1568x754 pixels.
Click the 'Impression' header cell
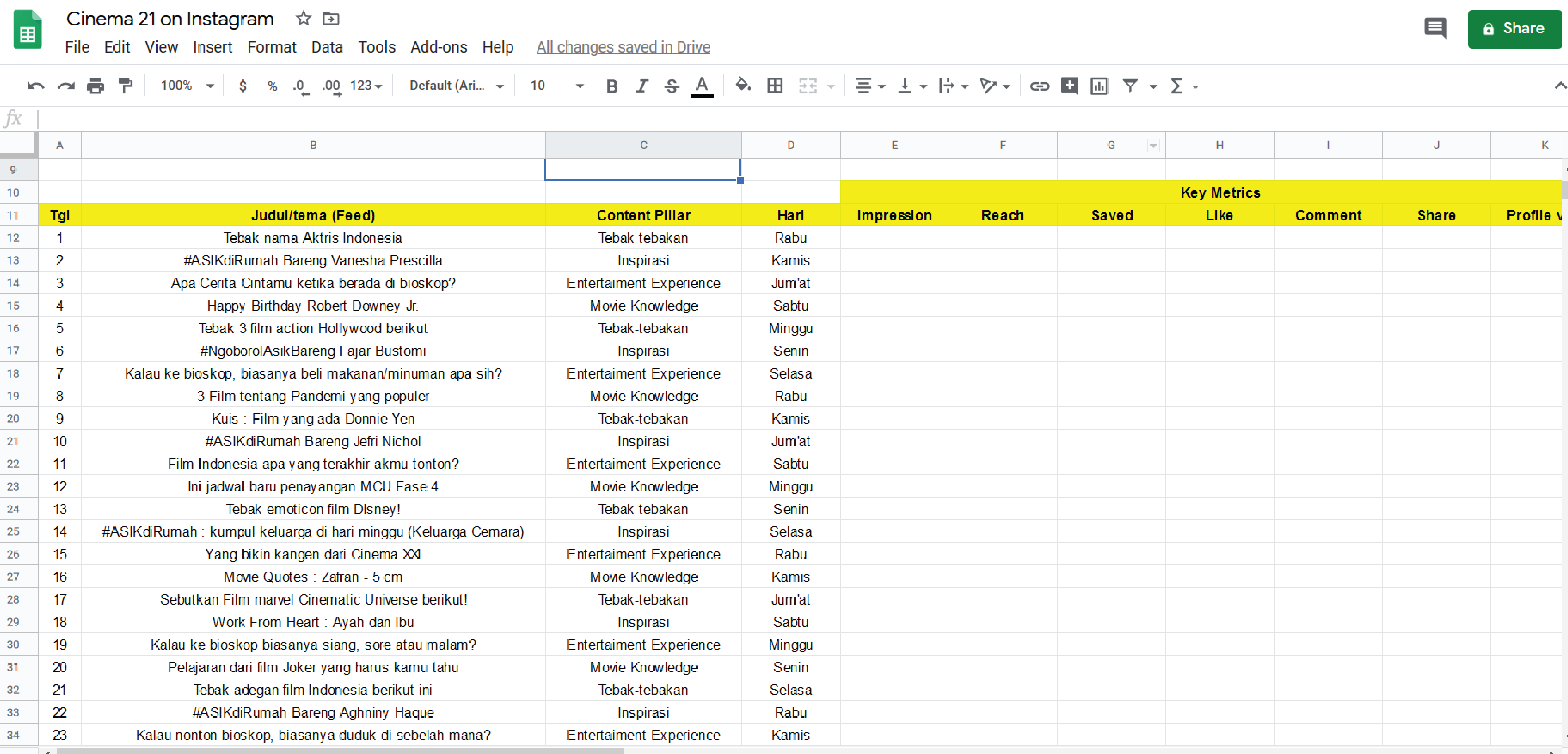(x=894, y=215)
